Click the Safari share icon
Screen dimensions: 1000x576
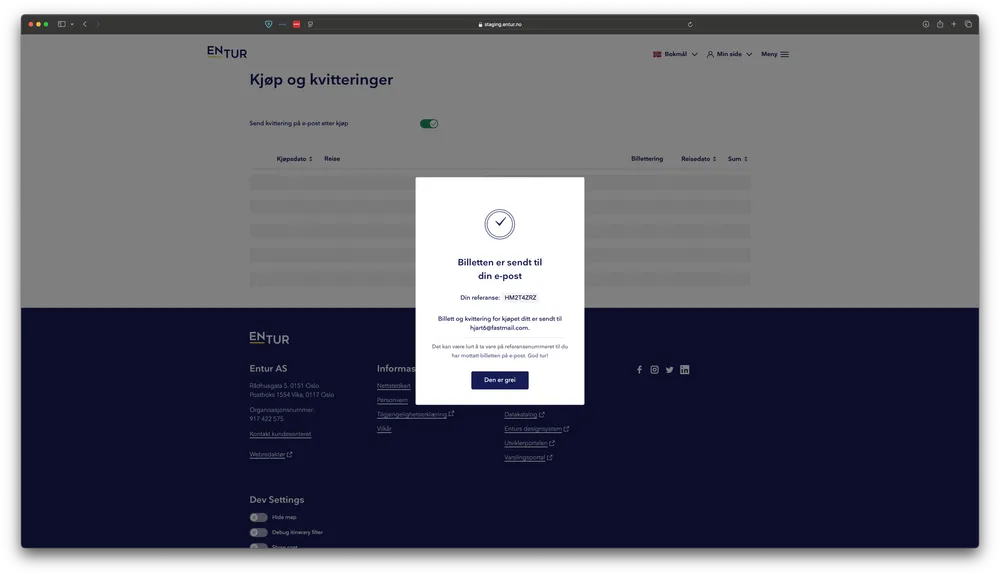point(940,24)
